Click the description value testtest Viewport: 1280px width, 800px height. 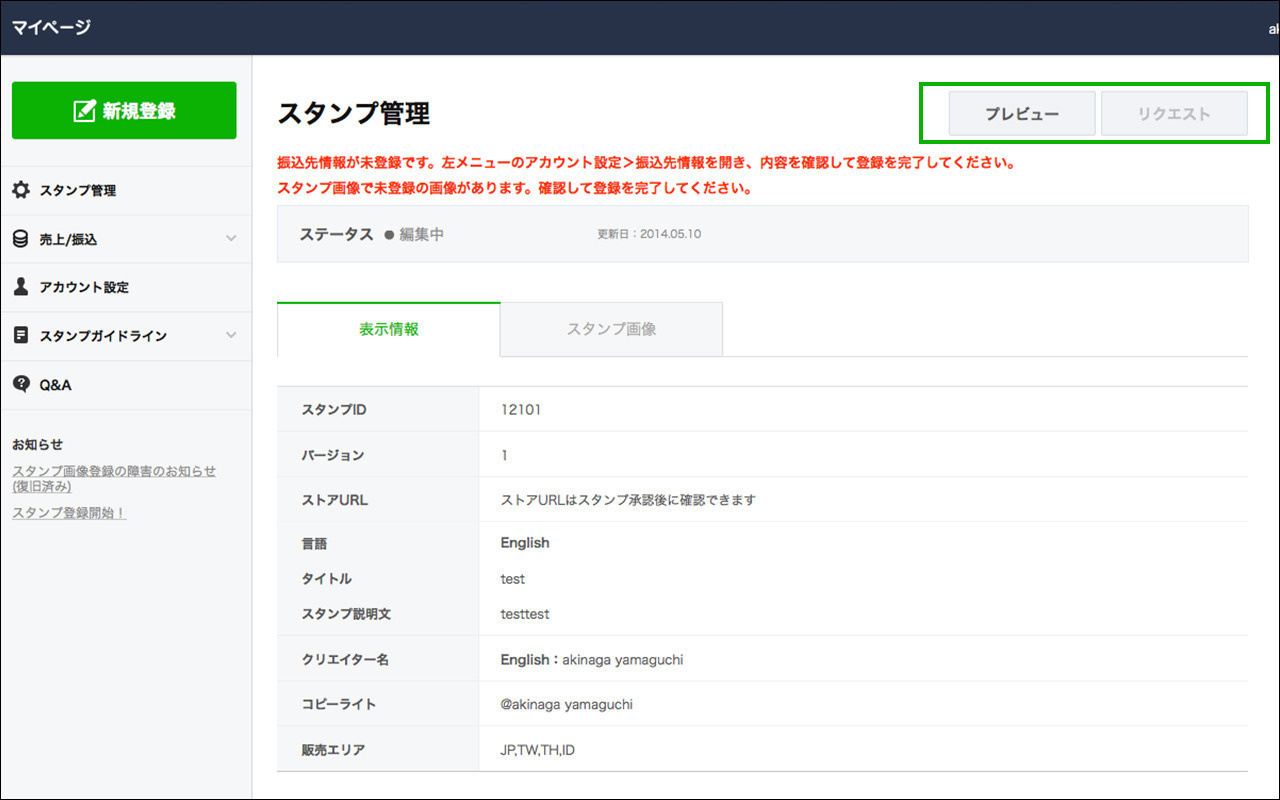pyautogui.click(x=525, y=614)
